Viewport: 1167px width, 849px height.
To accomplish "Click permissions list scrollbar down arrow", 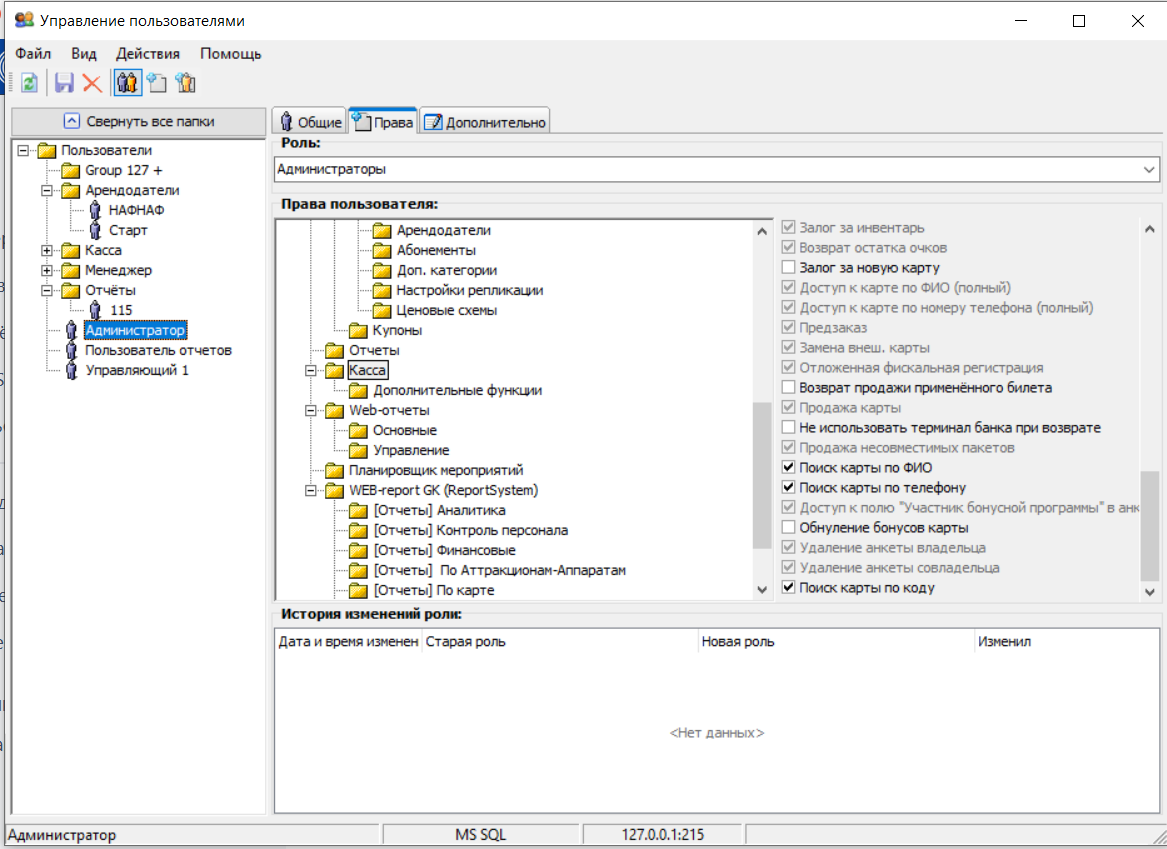I will coord(1150,592).
